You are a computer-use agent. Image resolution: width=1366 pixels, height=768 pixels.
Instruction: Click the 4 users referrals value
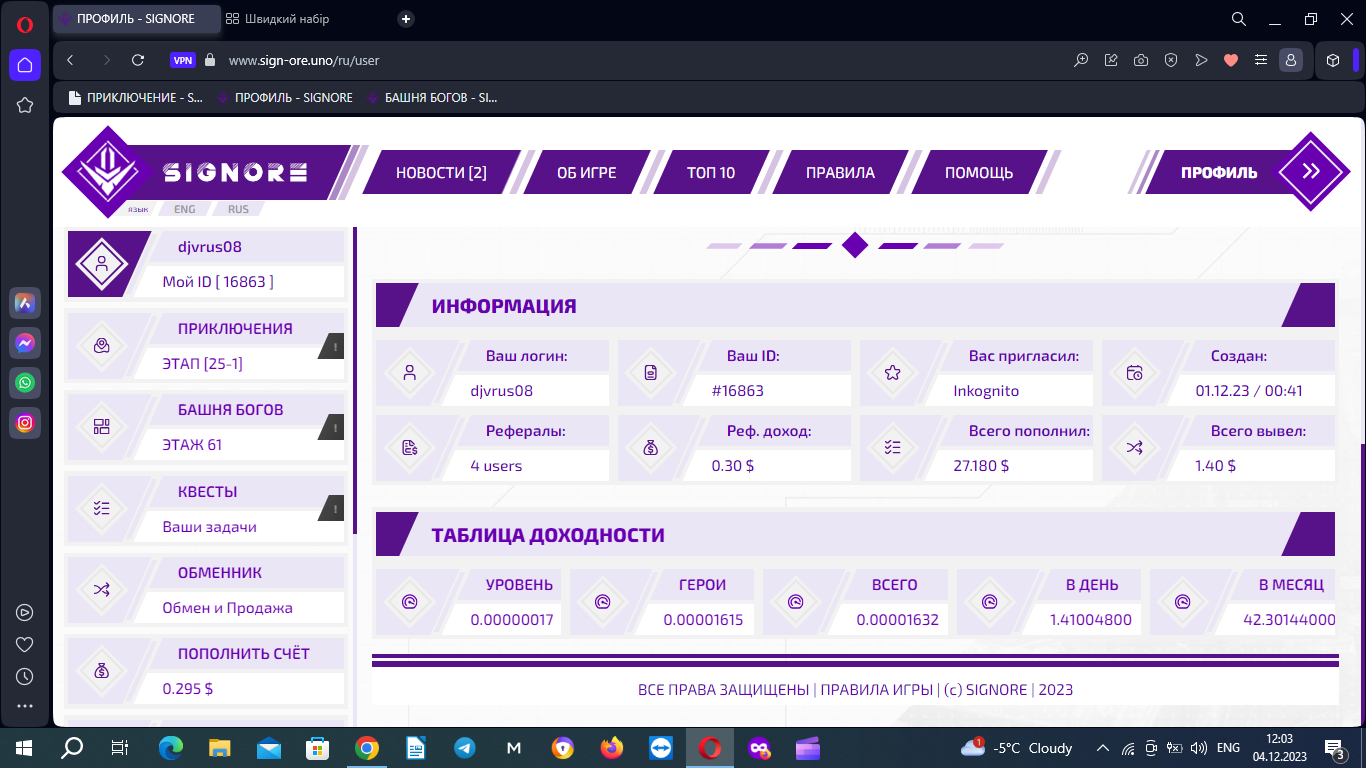(496, 465)
